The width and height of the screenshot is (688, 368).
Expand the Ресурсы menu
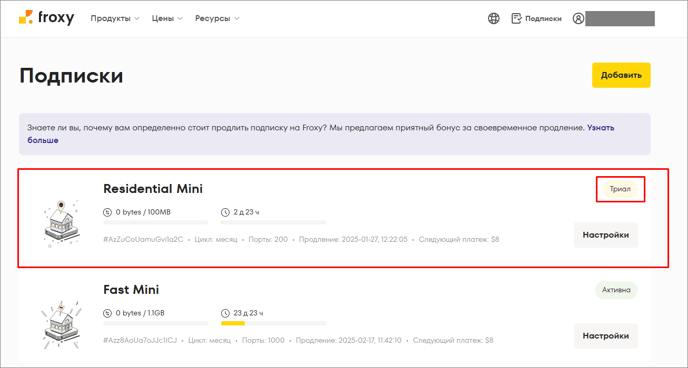[217, 18]
